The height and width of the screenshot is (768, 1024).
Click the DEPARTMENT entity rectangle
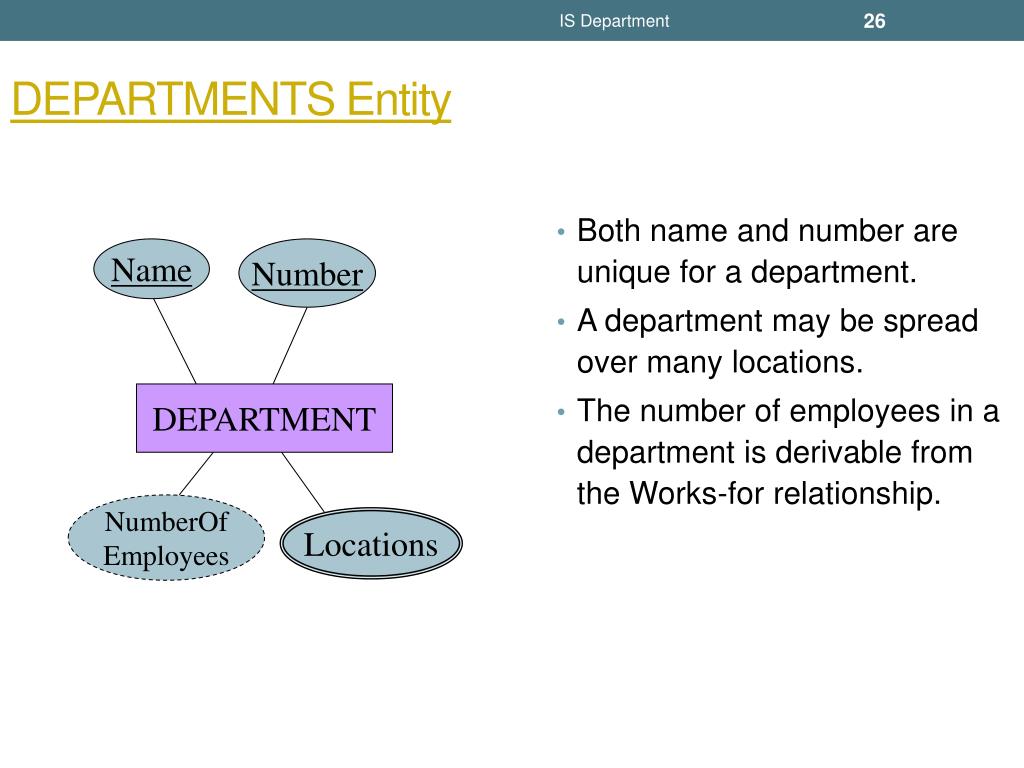point(264,418)
